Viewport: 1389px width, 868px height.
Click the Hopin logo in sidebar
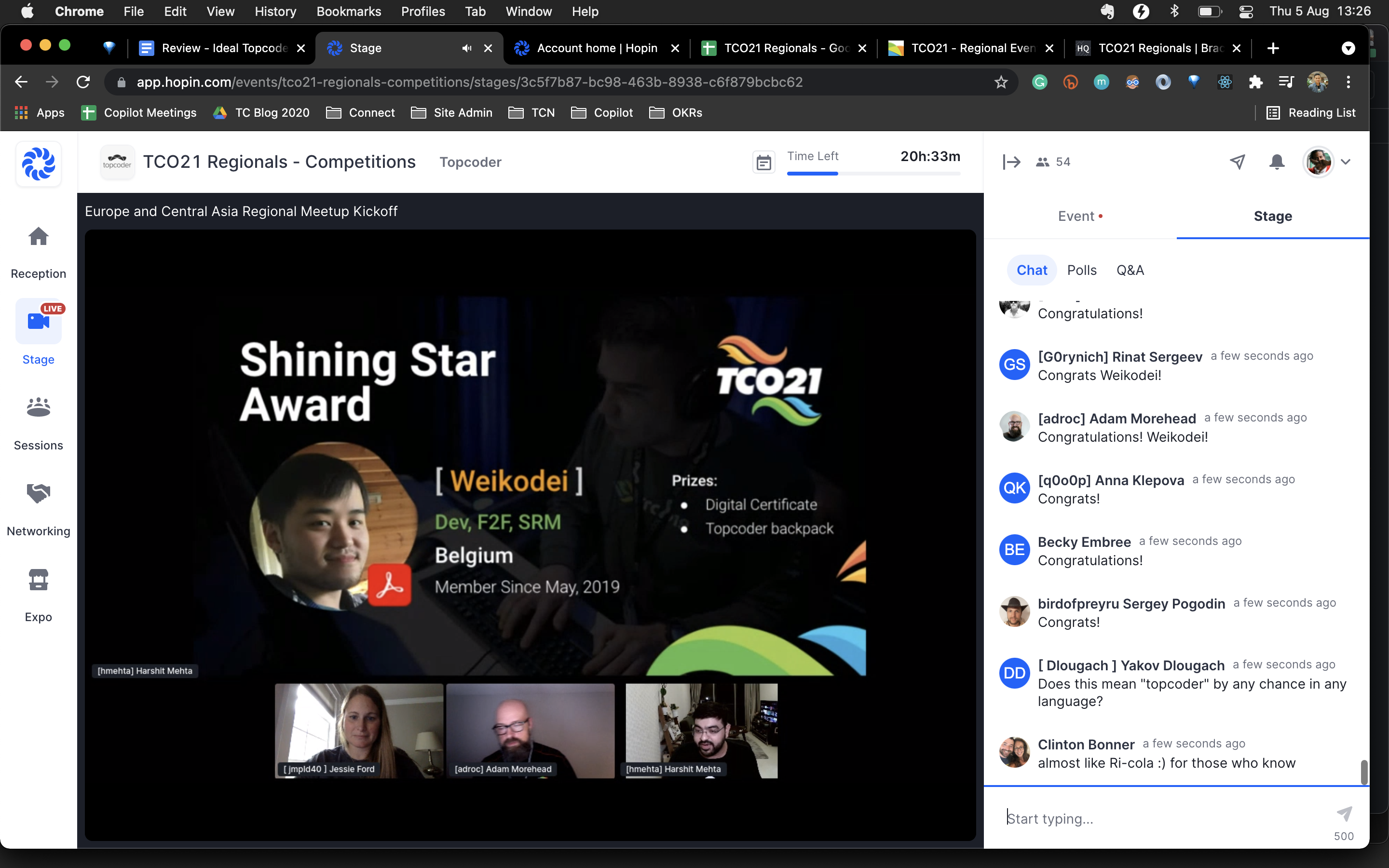(x=39, y=163)
